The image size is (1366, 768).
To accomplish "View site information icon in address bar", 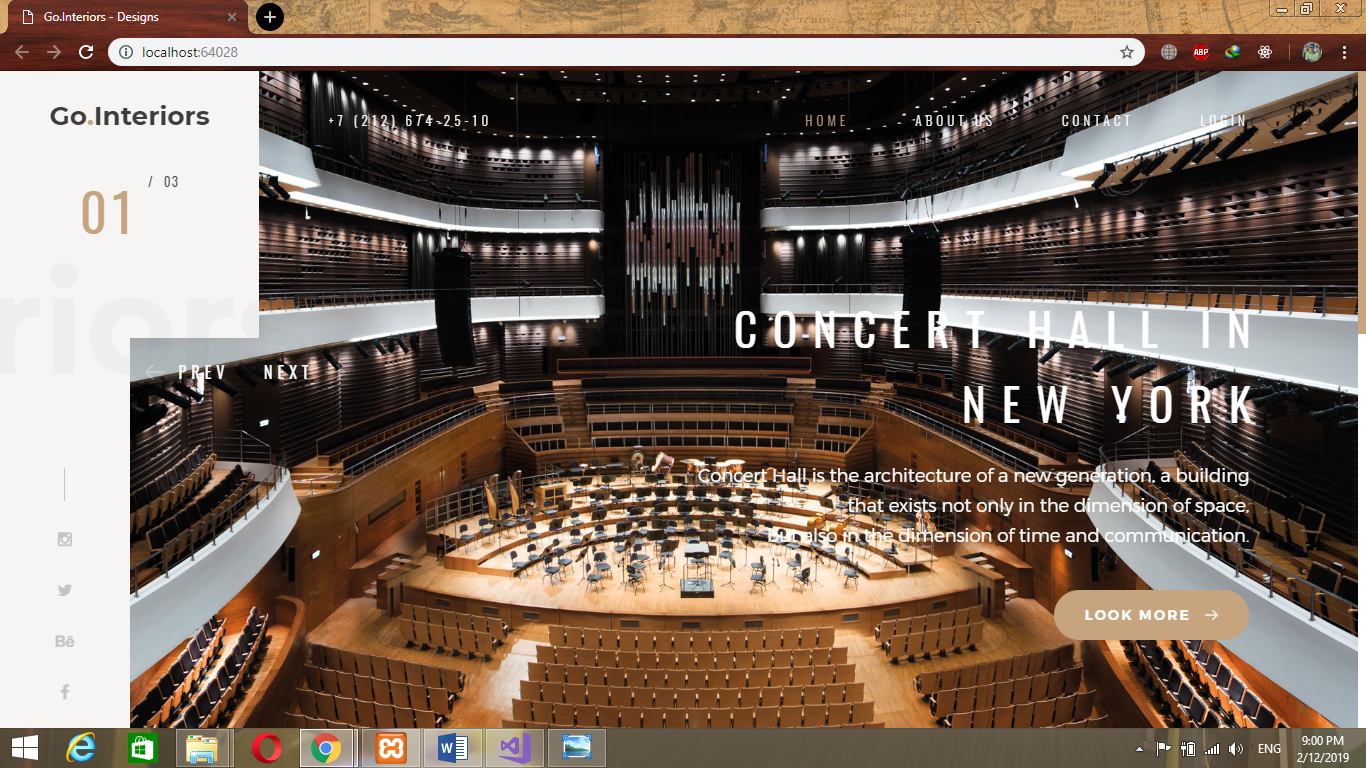I will 126,52.
